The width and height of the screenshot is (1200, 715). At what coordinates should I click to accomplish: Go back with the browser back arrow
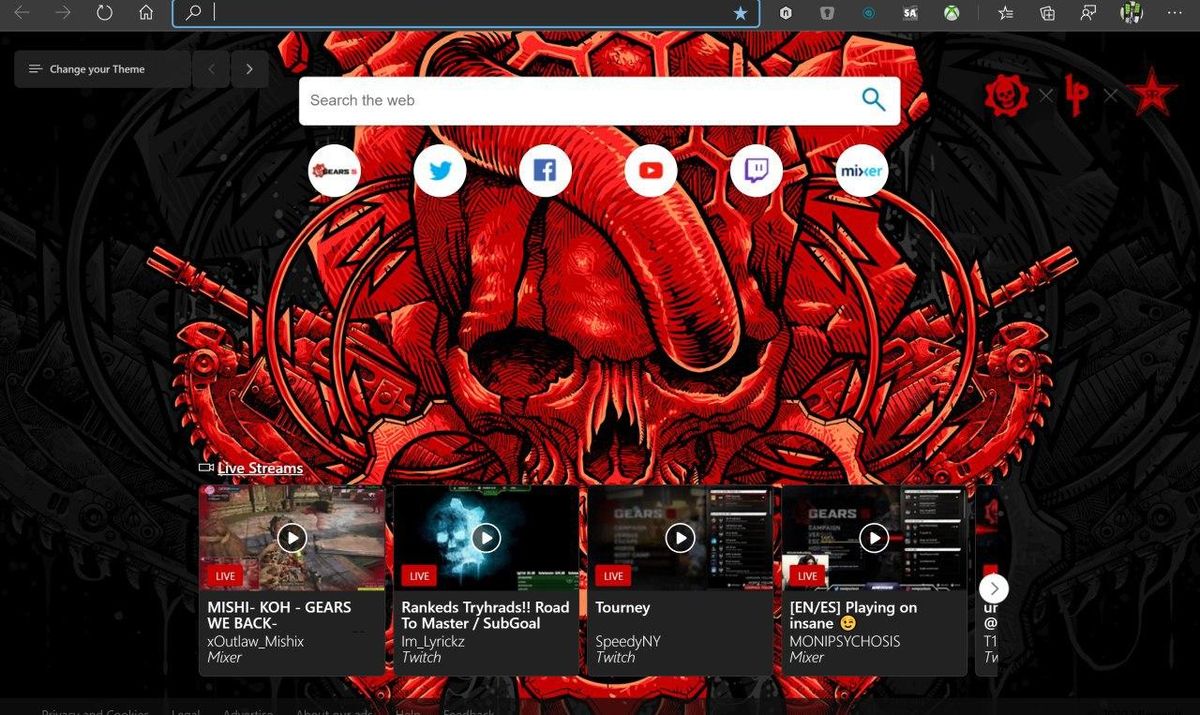click(21, 13)
